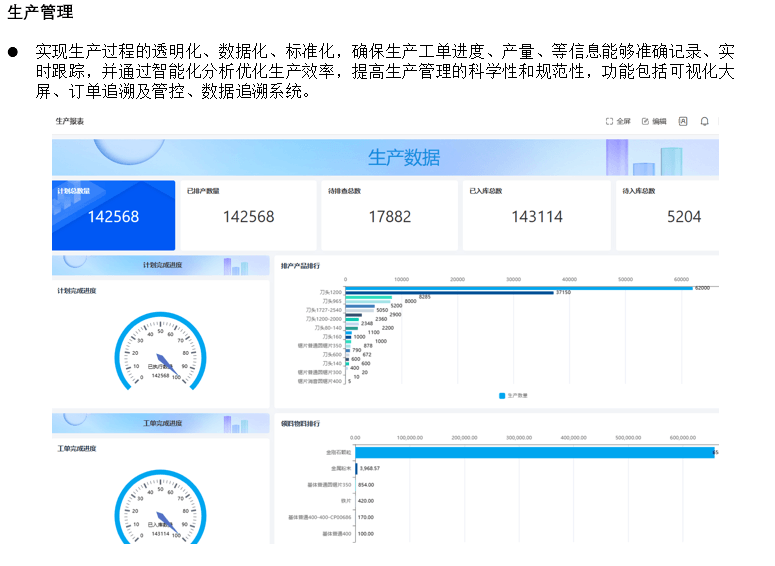Open the user profile icon in header
Image resolution: width=775 pixels, height=566 pixels.
pos(683,121)
